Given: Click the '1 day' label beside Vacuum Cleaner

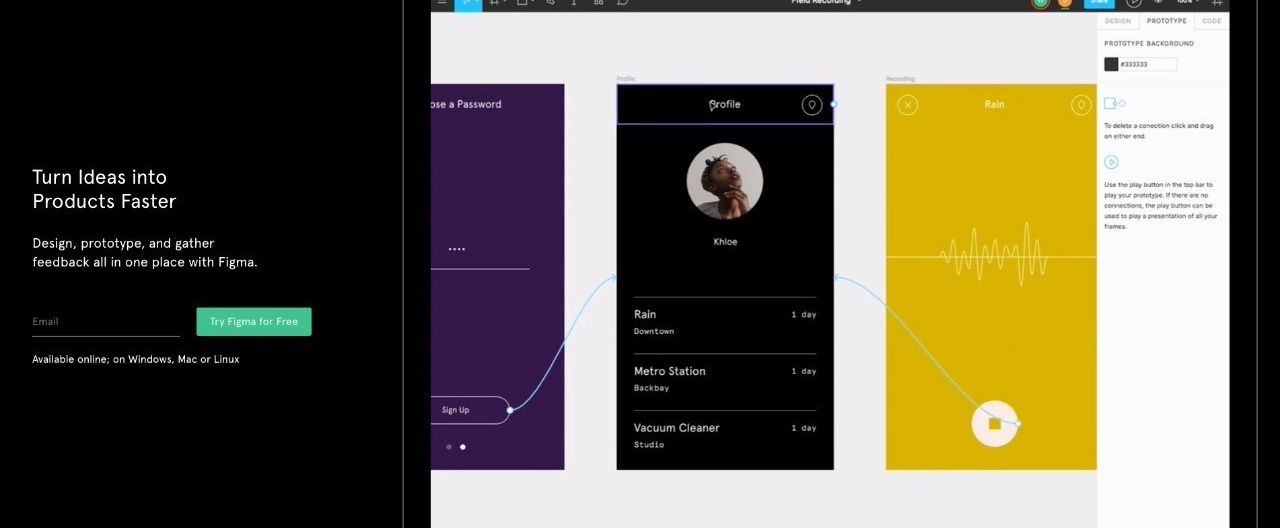Looking at the screenshot, I should tap(804, 428).
